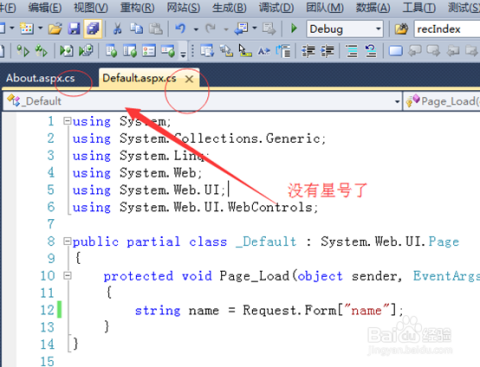Go to previous bookmark in folder
This screenshot has height=367, width=480.
(453, 51)
